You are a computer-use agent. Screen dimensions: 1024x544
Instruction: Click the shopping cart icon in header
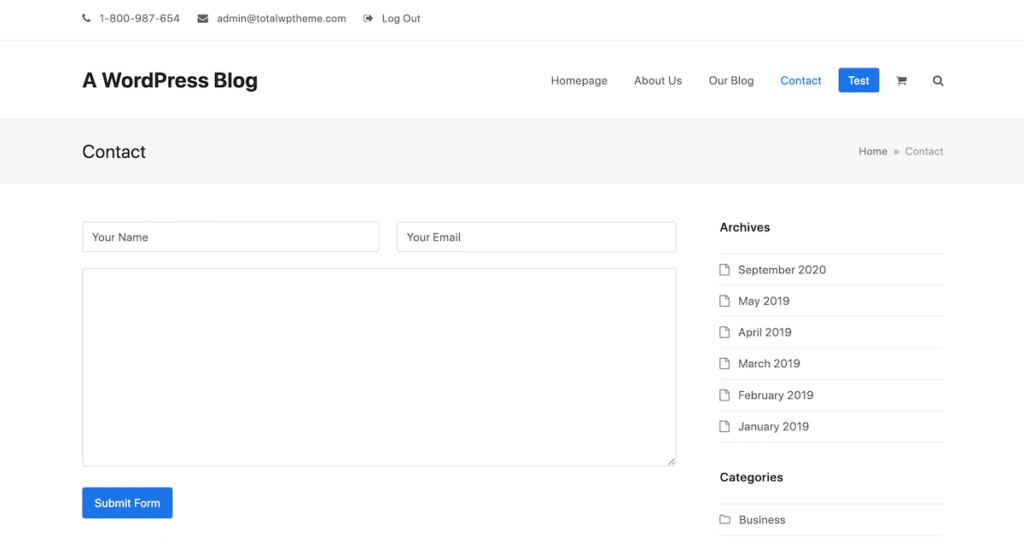coord(901,81)
